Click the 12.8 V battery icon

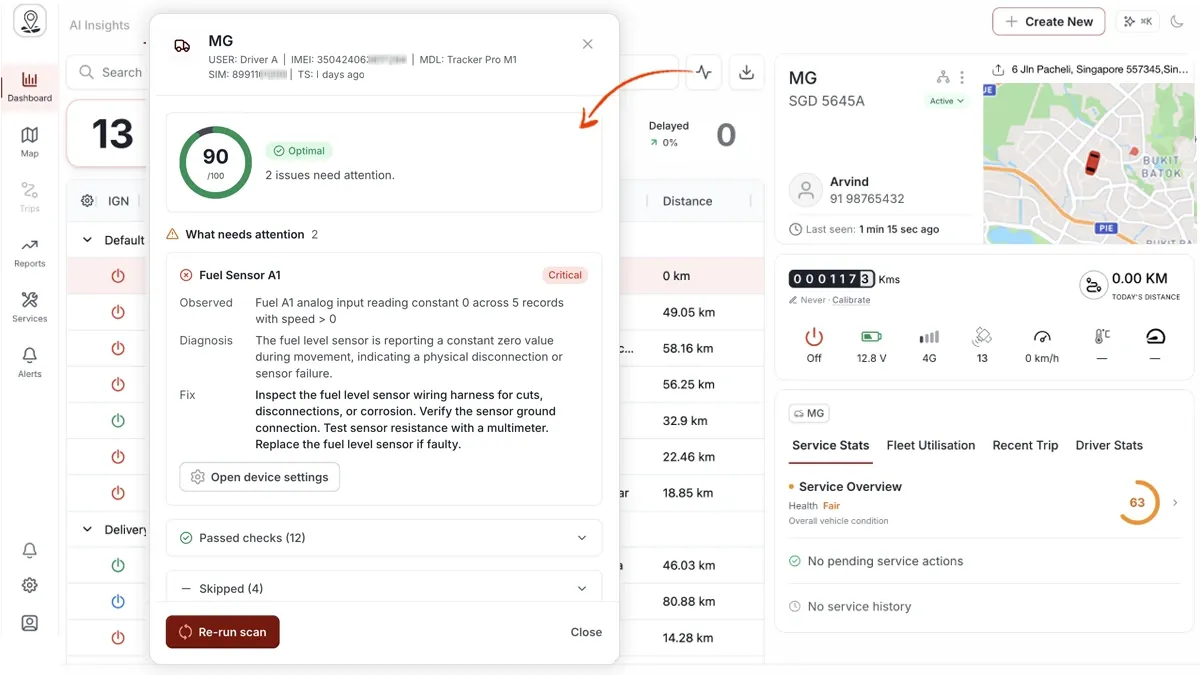(x=871, y=337)
